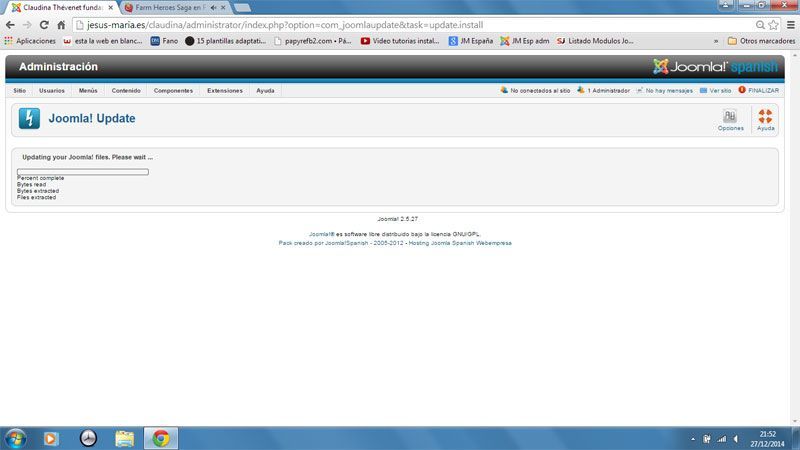Click the browser address bar URL
The image size is (800, 450).
pos(285,24)
